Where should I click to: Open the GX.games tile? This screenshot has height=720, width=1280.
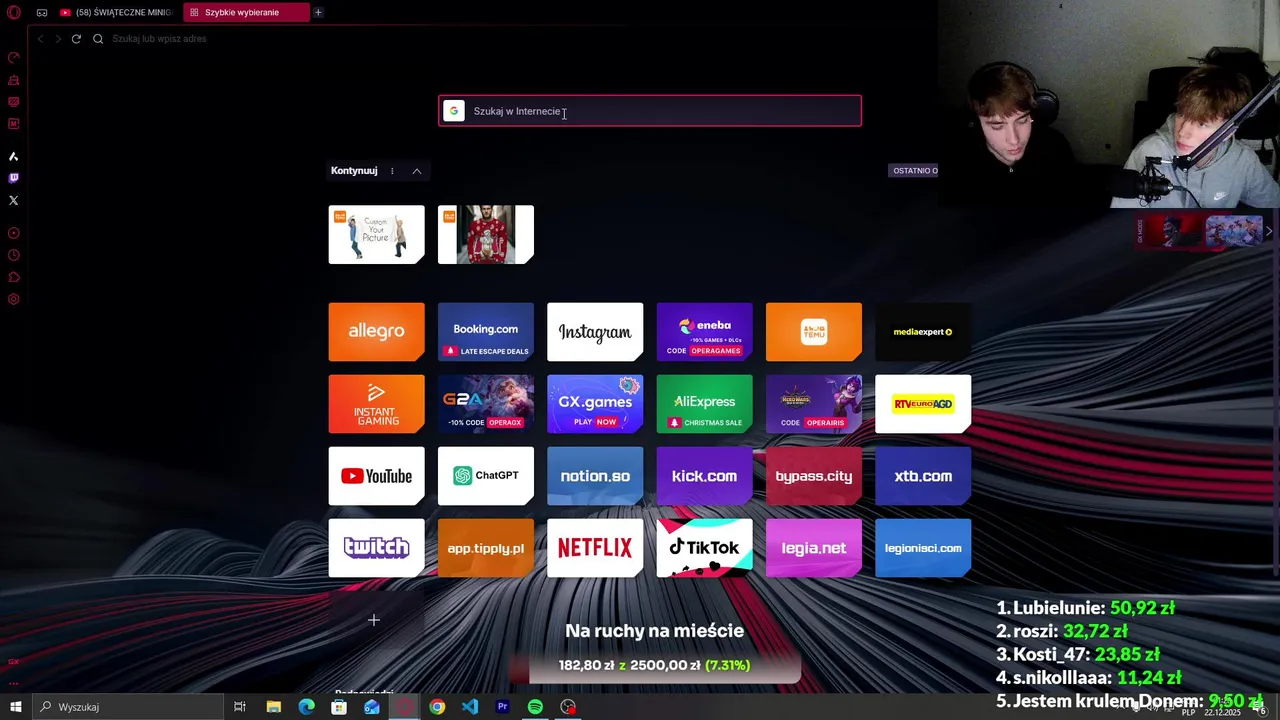[x=595, y=404]
